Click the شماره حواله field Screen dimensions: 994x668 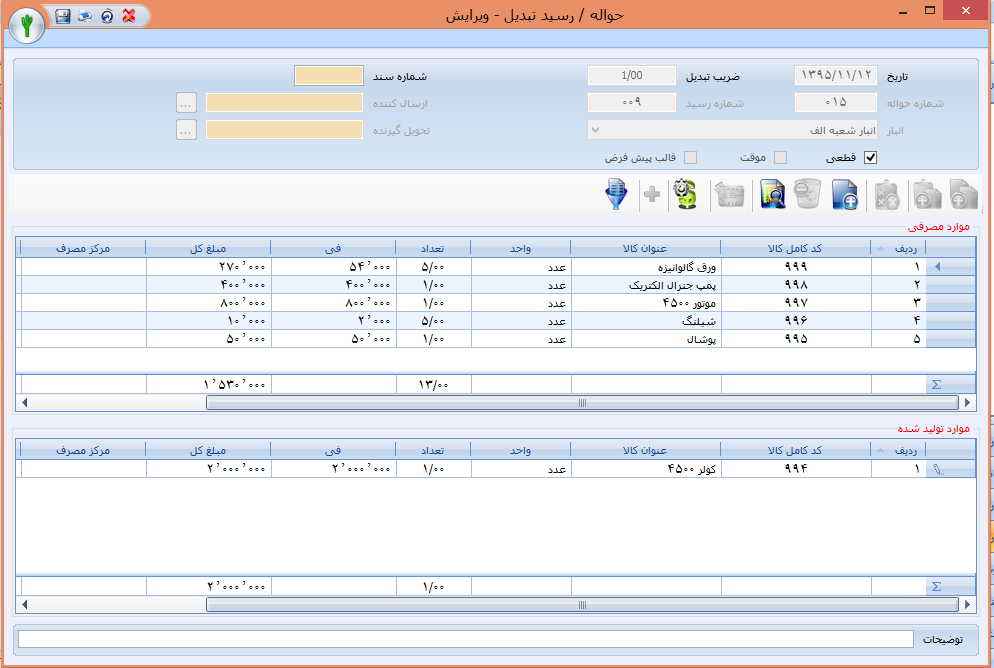pos(836,102)
